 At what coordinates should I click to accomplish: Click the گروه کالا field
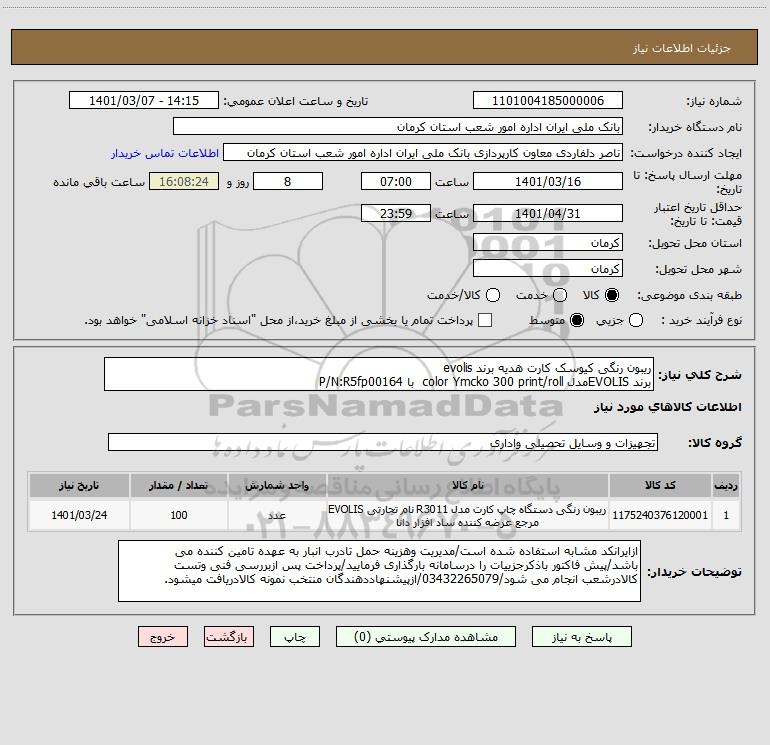click(x=383, y=442)
